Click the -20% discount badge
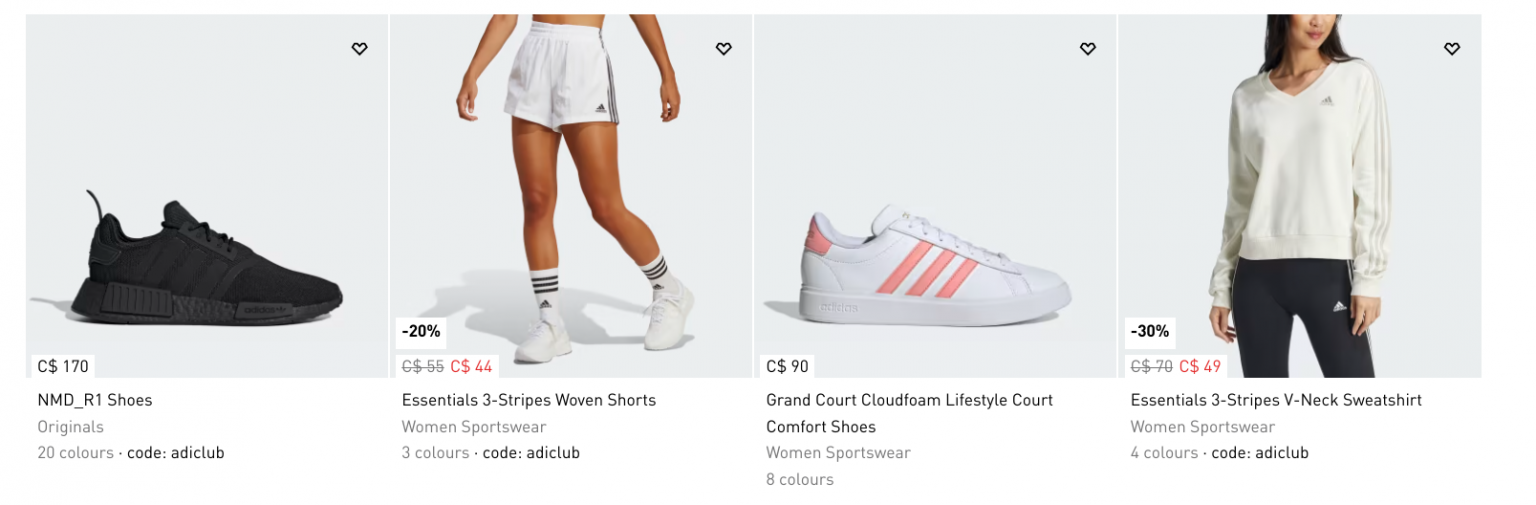Screen dimensions: 1536x505 point(421,331)
